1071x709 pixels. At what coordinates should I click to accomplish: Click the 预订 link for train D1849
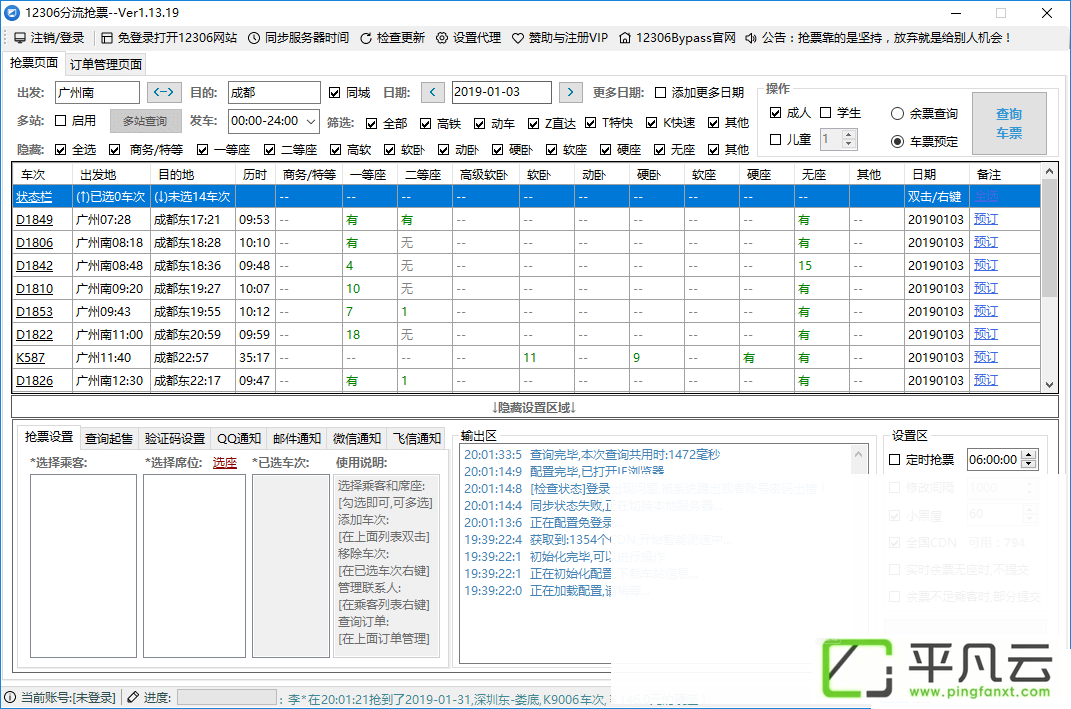click(986, 219)
